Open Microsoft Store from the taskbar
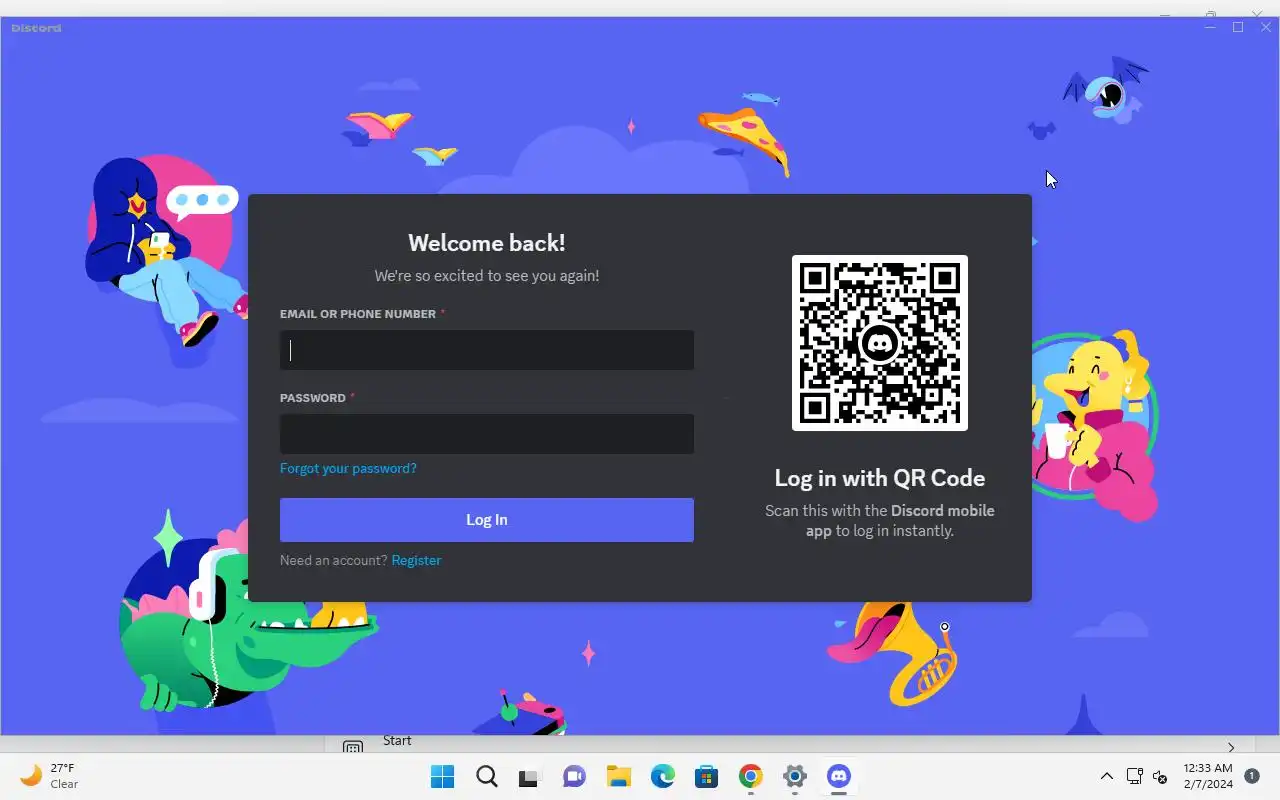Screen dimensions: 1280x800 click(x=706, y=776)
